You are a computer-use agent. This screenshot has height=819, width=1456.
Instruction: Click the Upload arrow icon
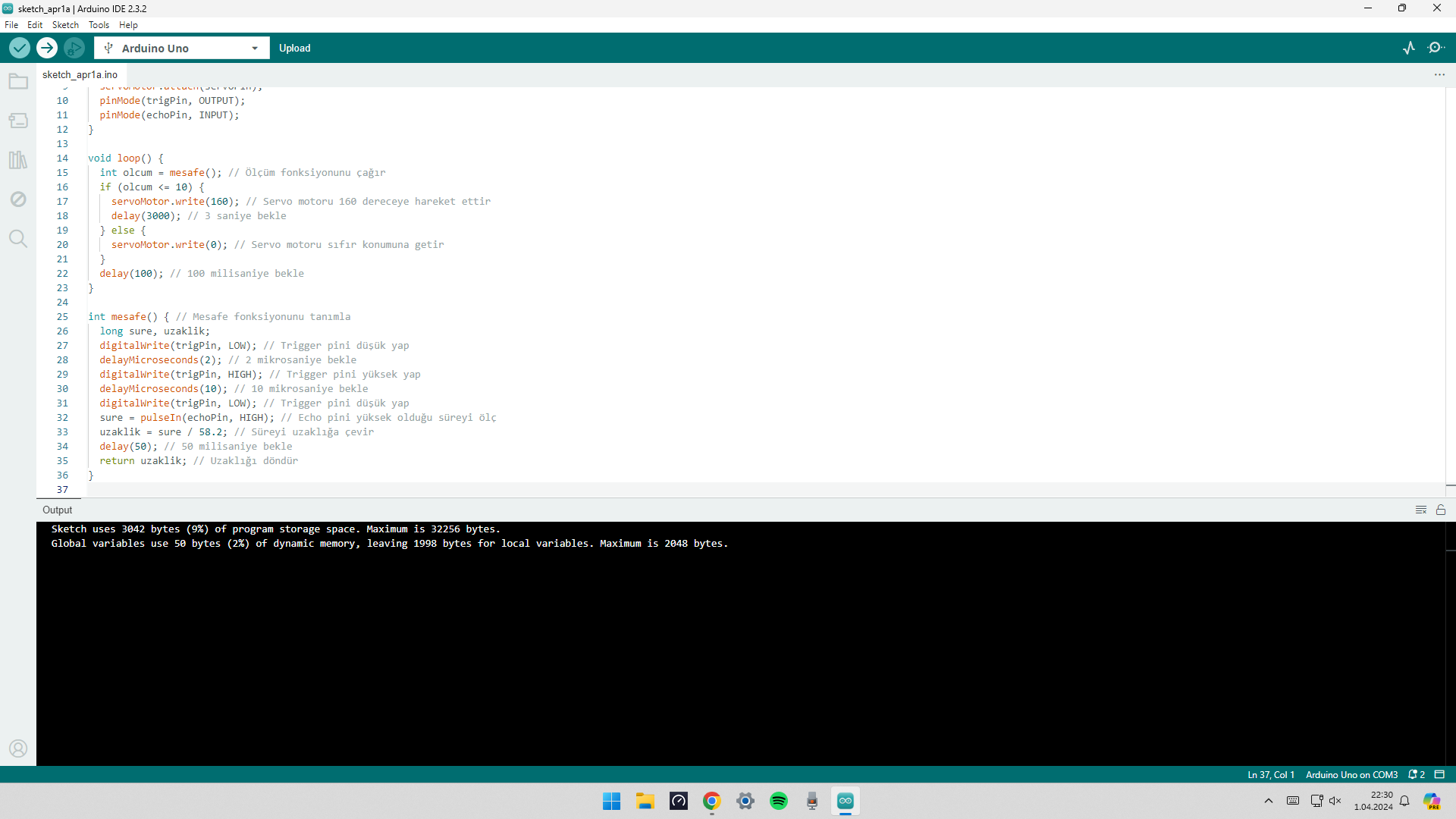[47, 48]
